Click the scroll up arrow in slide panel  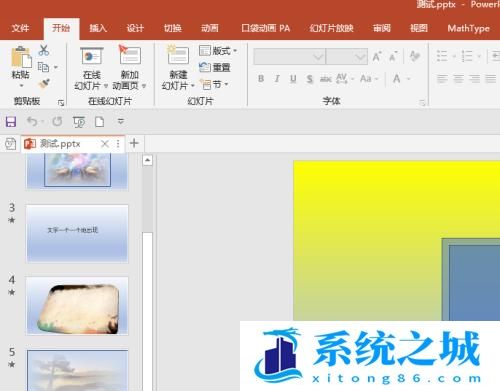tap(147, 160)
